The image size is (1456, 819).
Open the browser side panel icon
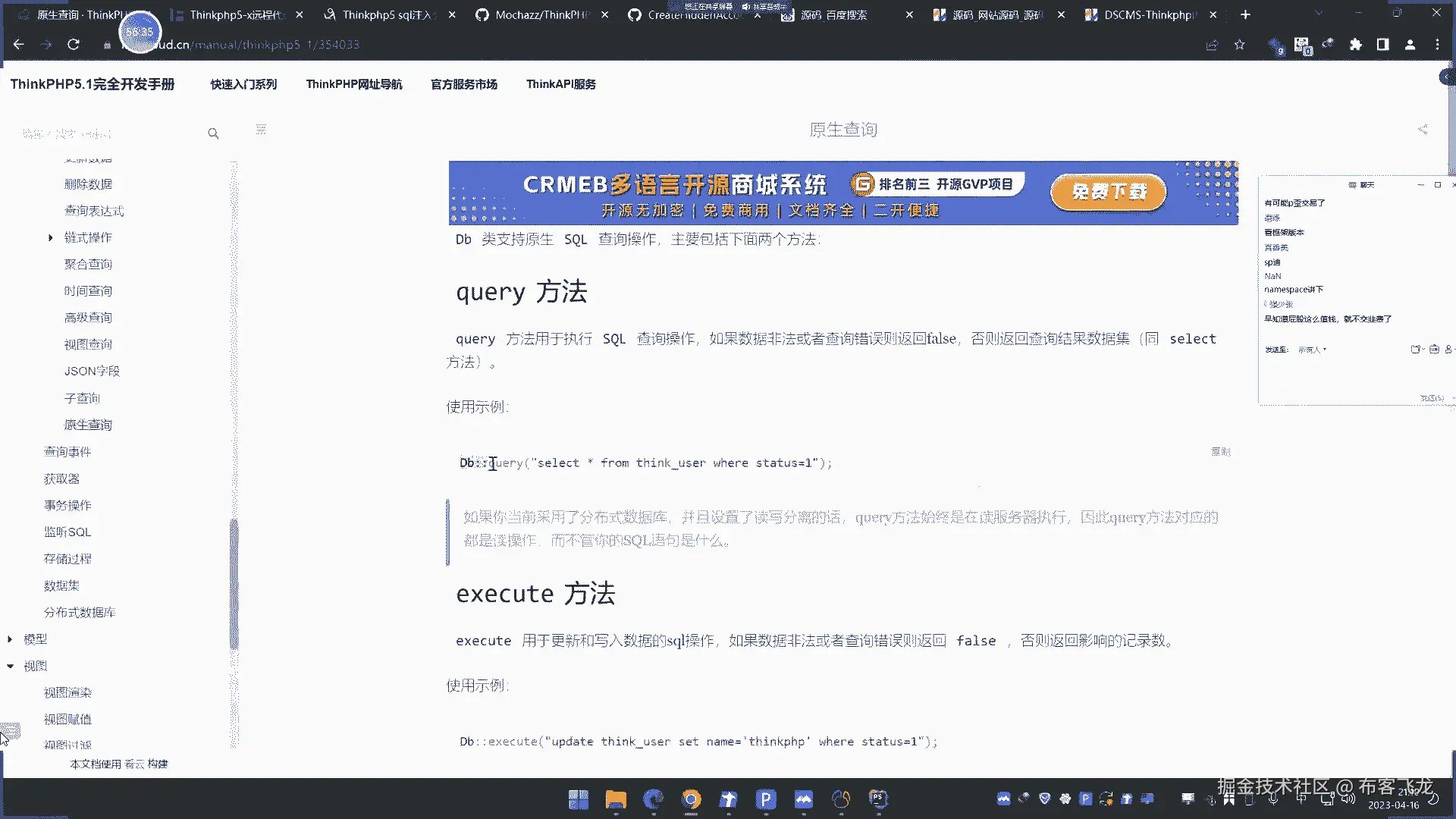pos(1382,45)
